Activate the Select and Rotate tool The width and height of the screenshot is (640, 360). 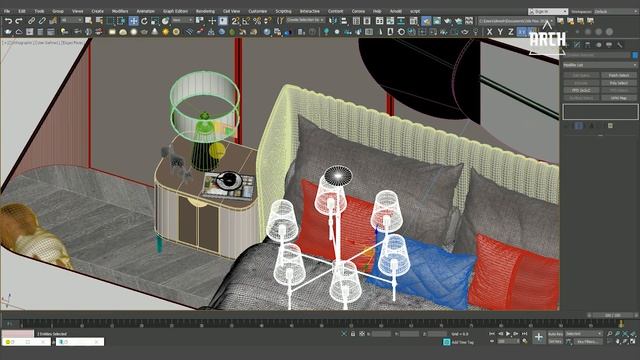pyautogui.click(x=144, y=20)
